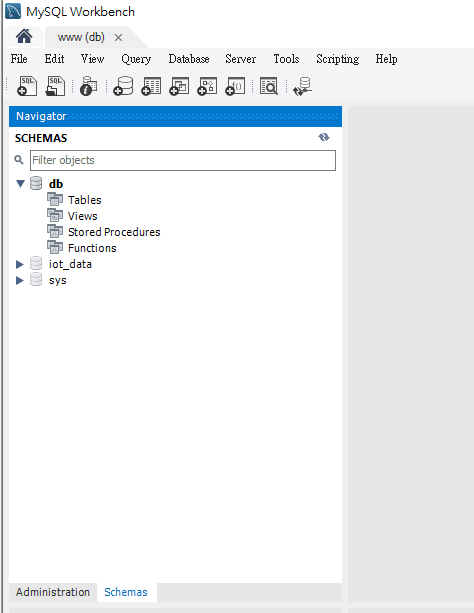Screen dimensions: 474x613
Task: Open the Database menu
Action: tap(189, 59)
